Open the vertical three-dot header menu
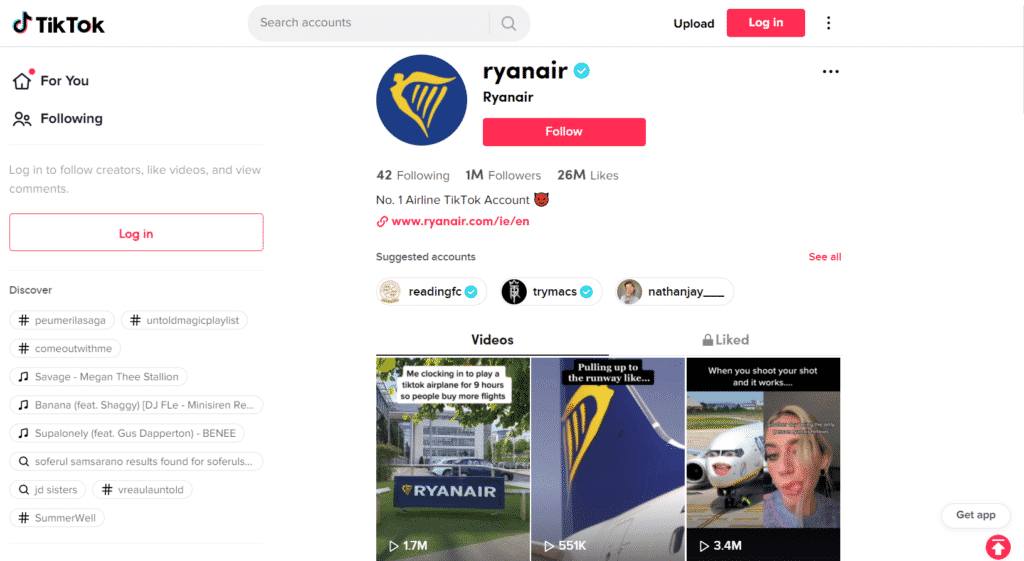Image resolution: width=1024 pixels, height=561 pixels. point(828,23)
